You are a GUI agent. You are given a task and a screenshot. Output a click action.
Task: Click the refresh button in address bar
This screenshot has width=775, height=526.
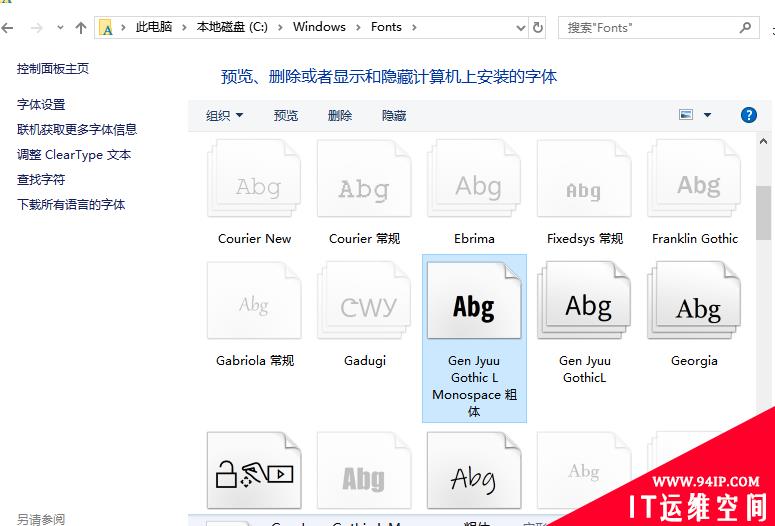pos(538,28)
